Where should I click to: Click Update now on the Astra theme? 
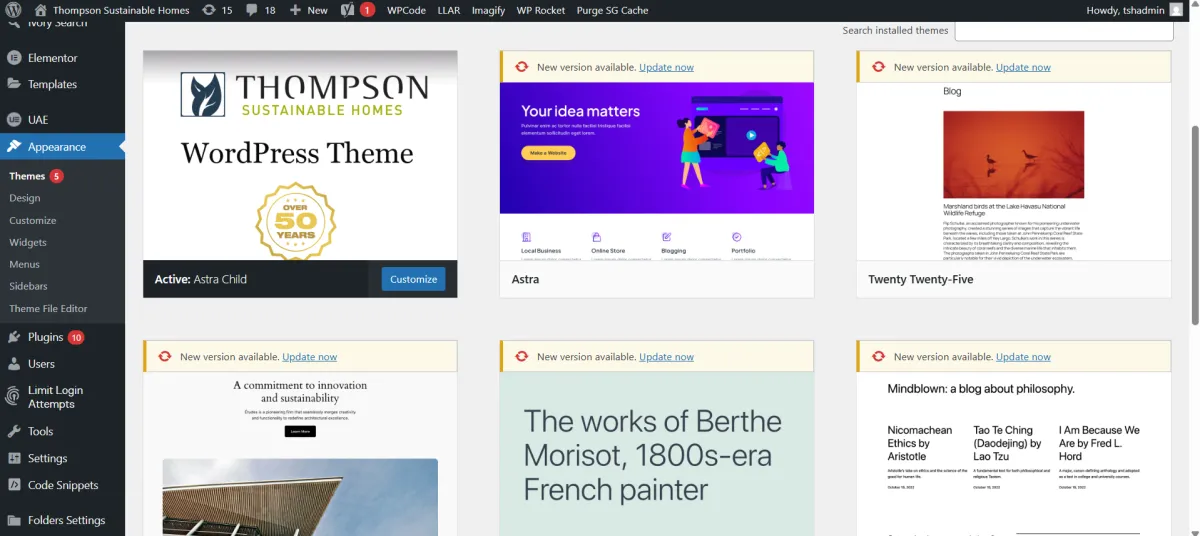click(x=666, y=67)
